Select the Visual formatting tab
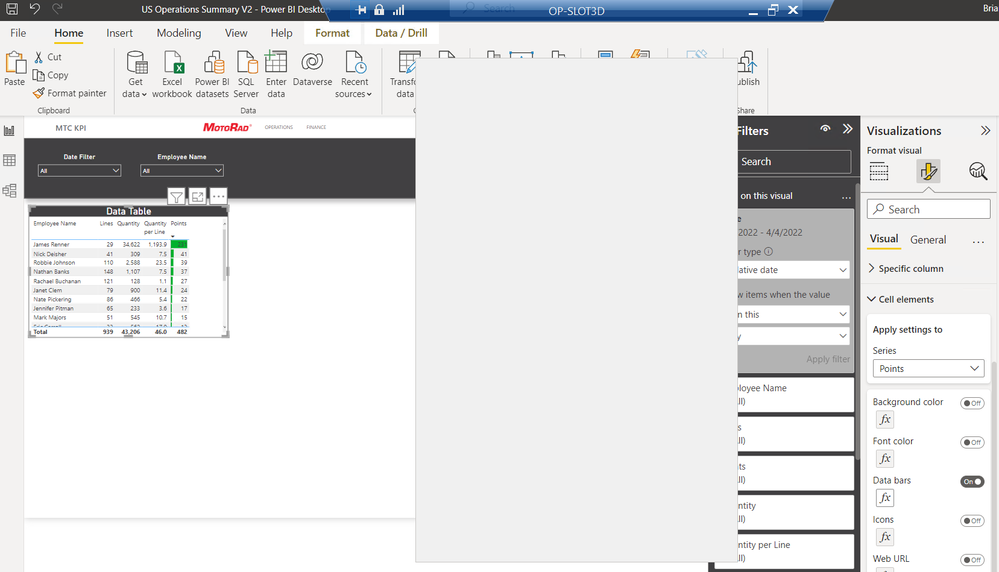This screenshot has height=572, width=999. tap(884, 240)
